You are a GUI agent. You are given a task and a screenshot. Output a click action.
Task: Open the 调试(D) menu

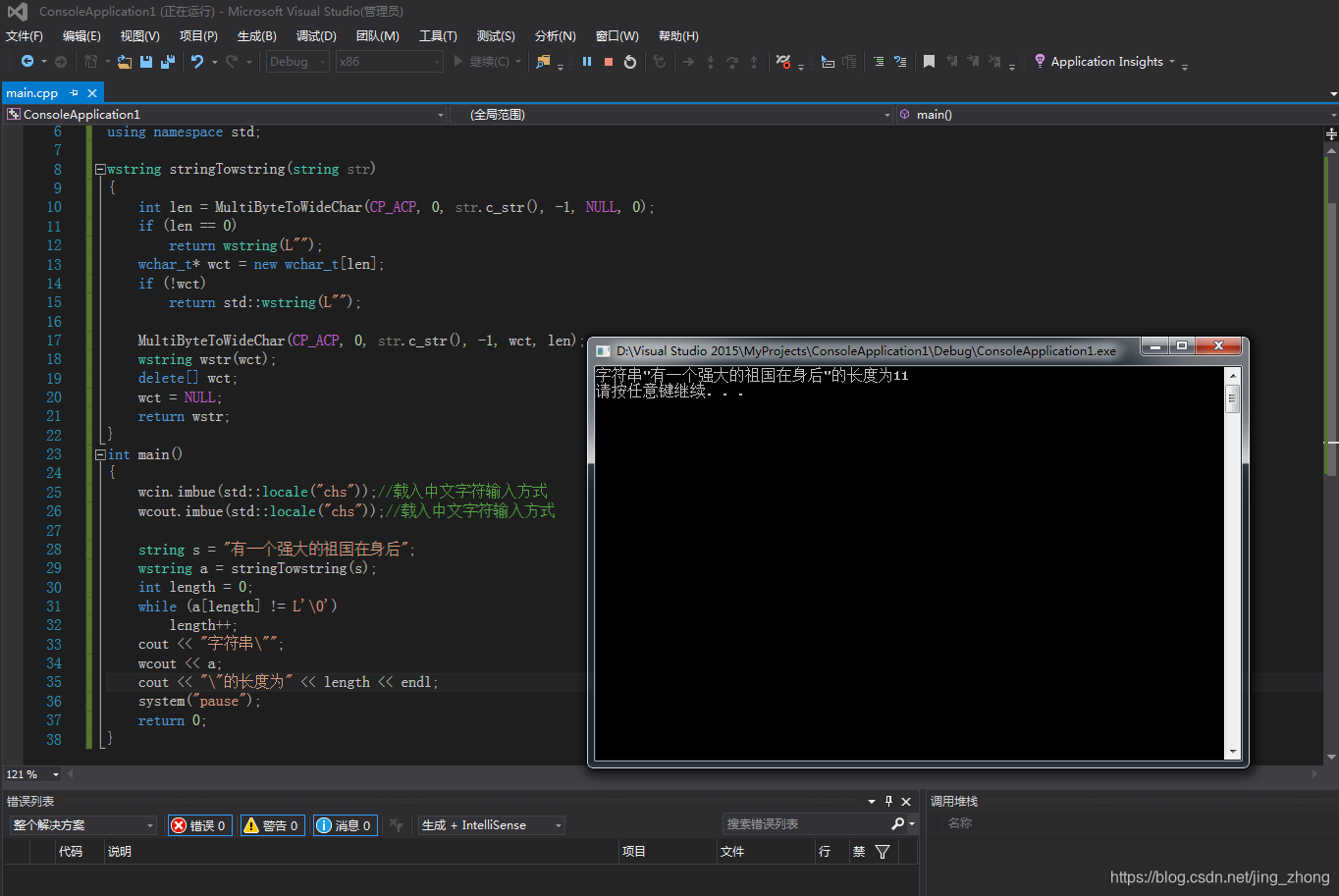coord(316,35)
